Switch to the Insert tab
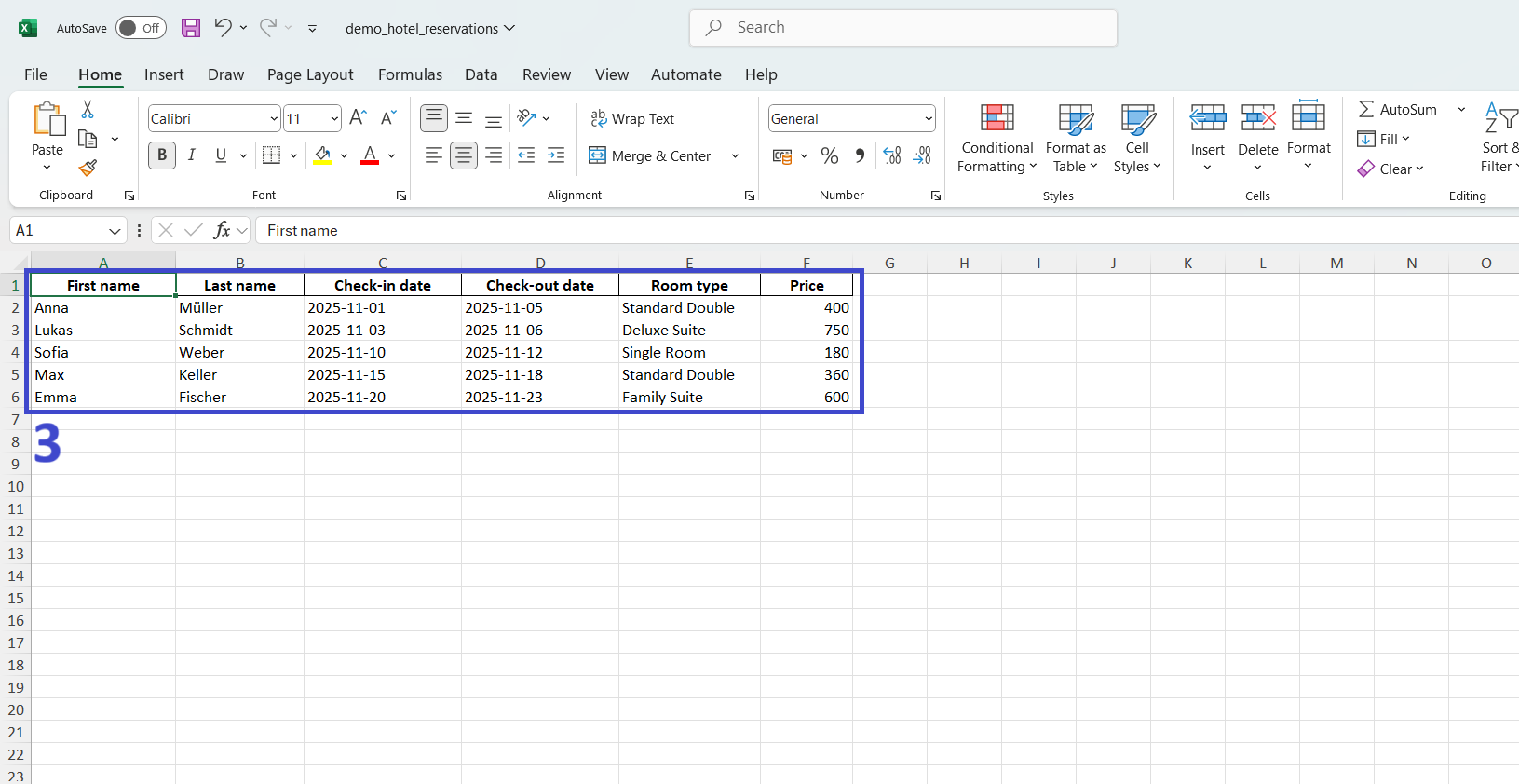This screenshot has height=784, width=1519. 164,74
